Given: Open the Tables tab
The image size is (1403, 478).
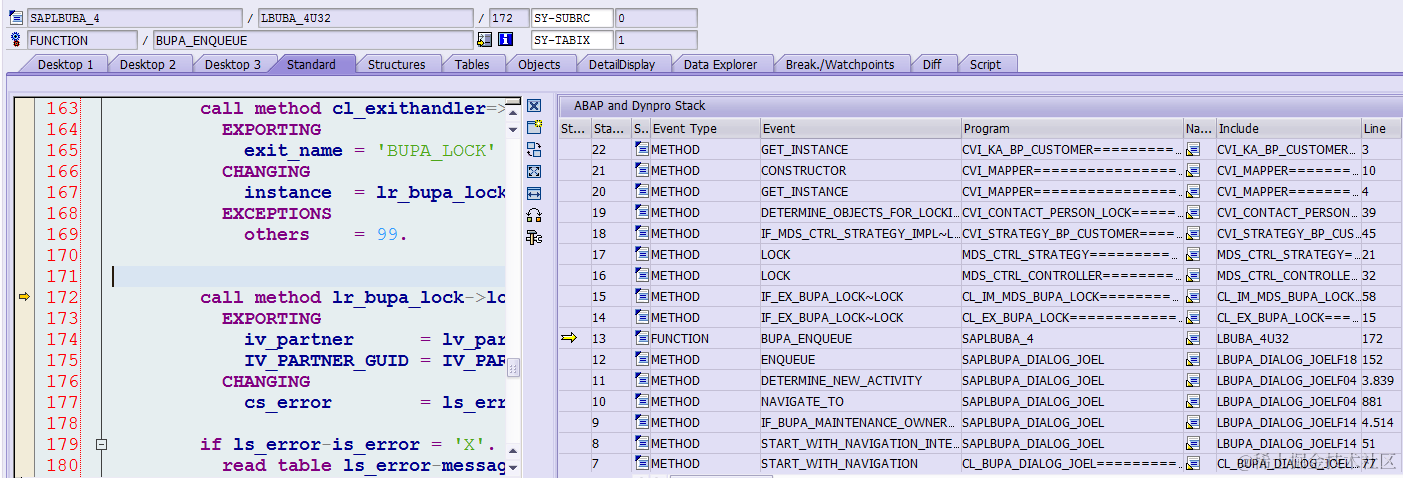Looking at the screenshot, I should 472,64.
